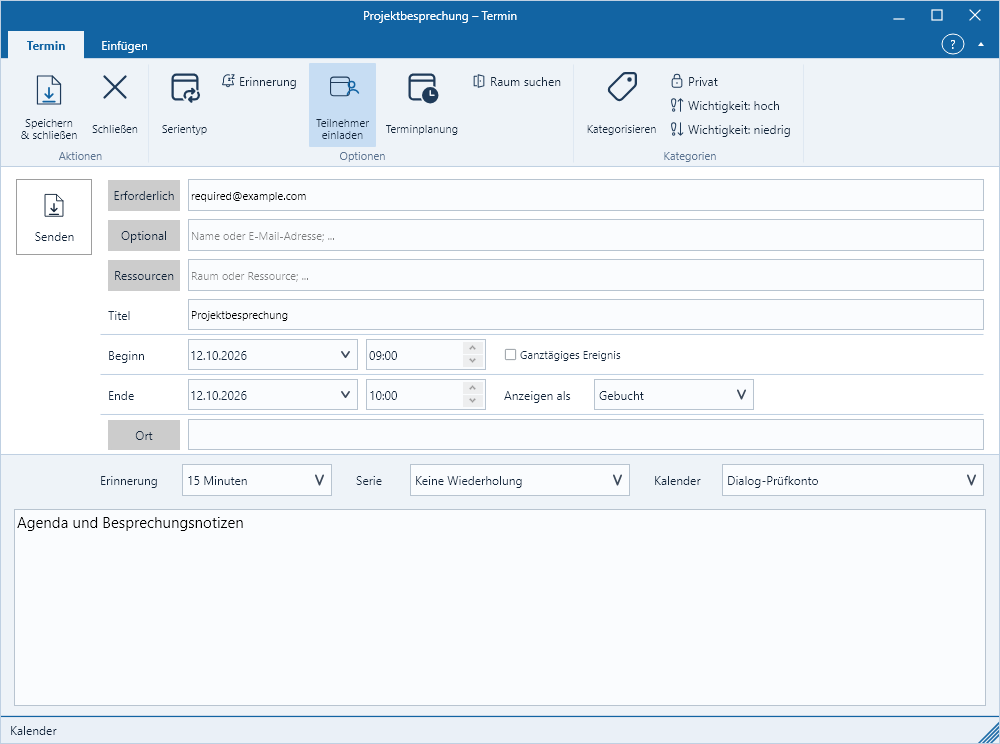
Task: Click the Optional attendees input field
Action: pyautogui.click(x=585, y=235)
